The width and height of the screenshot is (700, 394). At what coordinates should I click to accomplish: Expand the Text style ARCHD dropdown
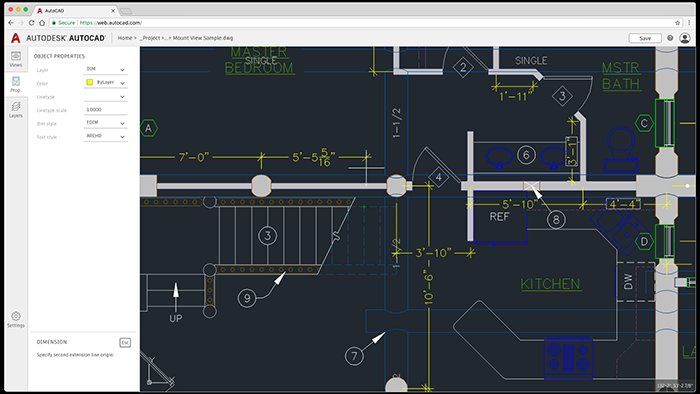point(105,136)
